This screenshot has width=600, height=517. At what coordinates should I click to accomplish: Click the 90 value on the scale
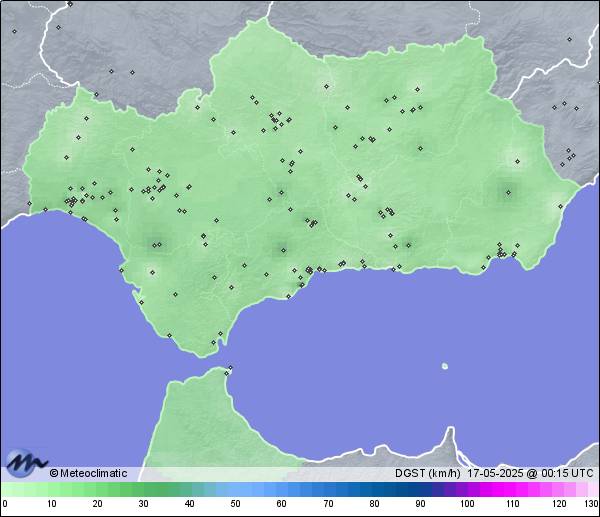point(420,504)
